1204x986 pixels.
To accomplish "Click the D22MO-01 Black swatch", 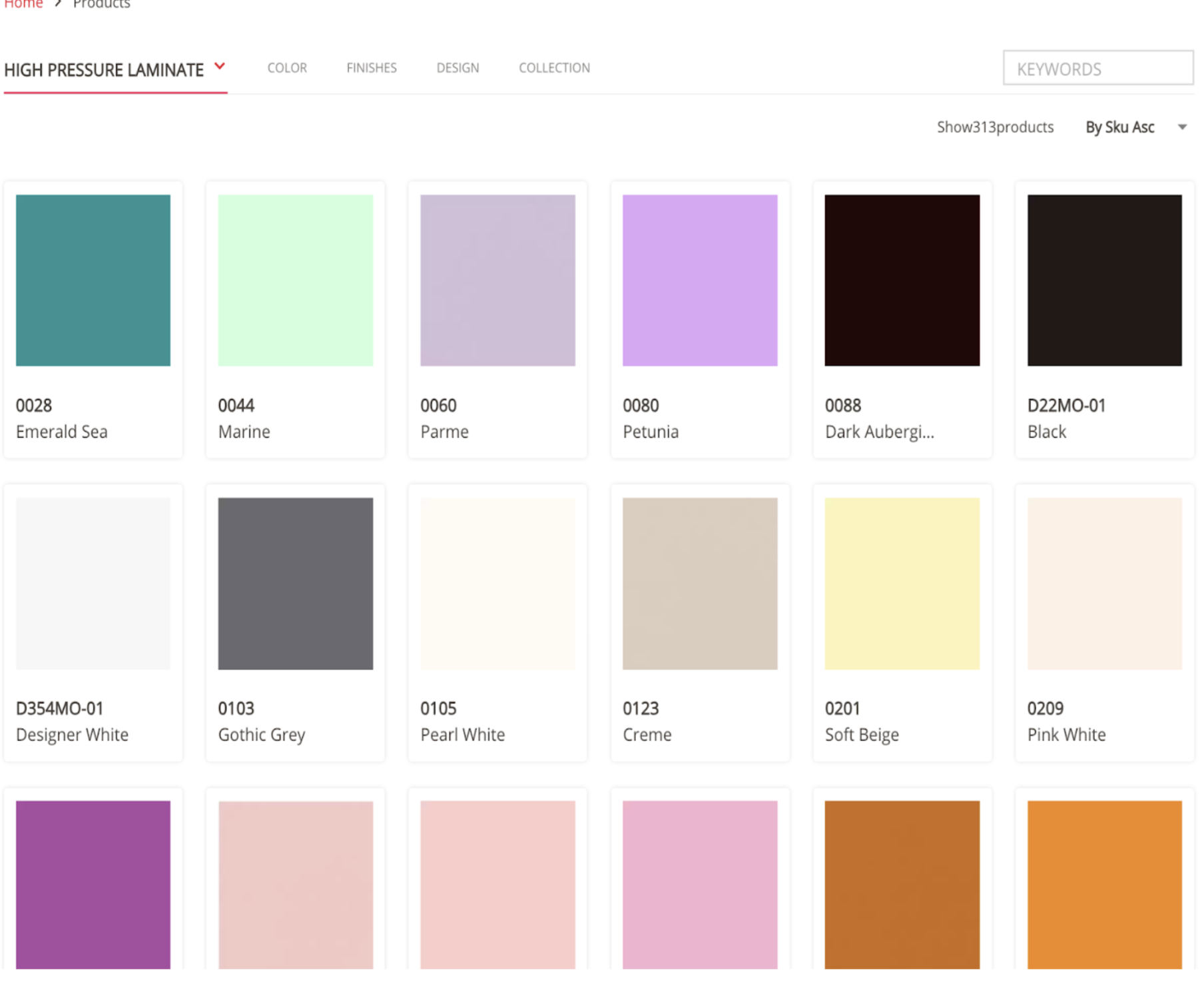I will pos(1104,280).
